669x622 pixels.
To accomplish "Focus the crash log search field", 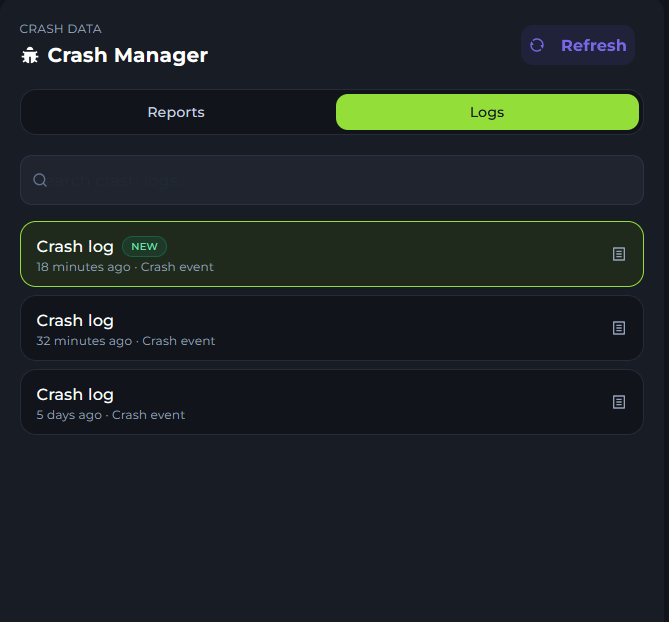I will coord(340,180).
